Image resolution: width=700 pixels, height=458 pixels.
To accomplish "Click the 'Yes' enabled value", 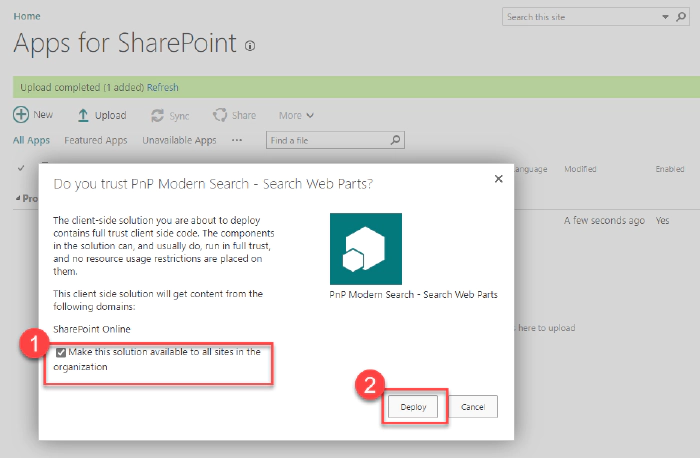I will point(662,221).
